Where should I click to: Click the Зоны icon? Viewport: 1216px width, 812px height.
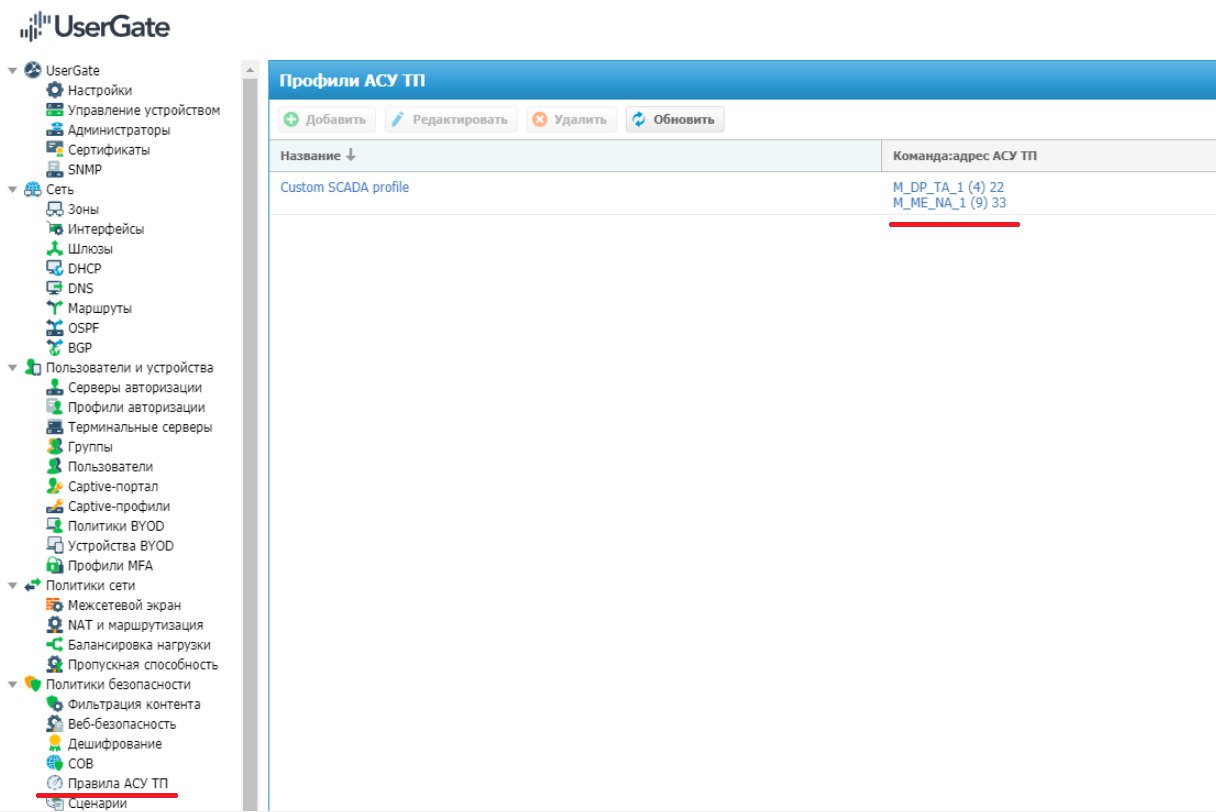(x=55, y=209)
